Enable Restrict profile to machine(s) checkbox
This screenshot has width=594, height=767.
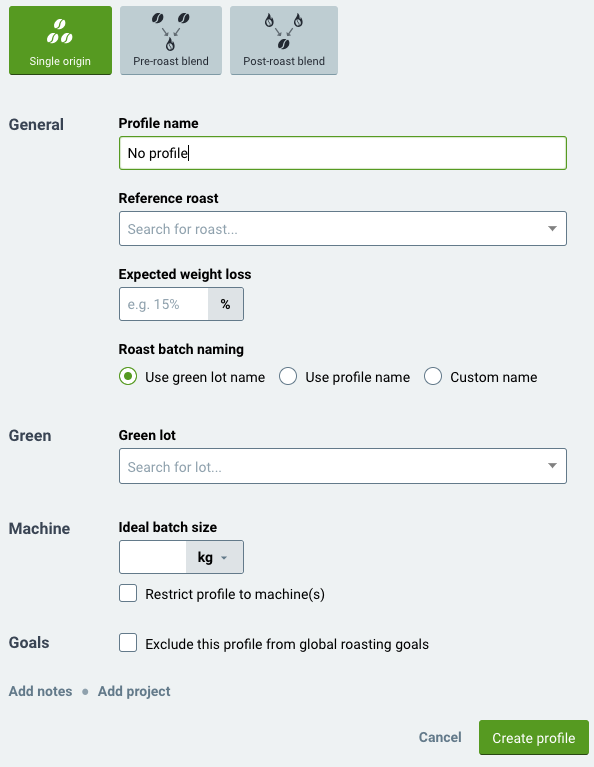(x=128, y=593)
